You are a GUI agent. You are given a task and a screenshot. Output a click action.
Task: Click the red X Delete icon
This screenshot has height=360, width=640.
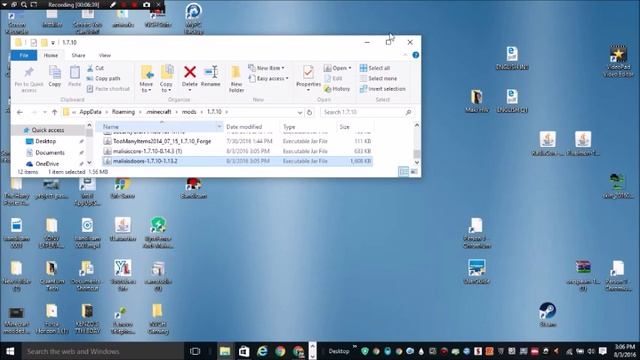[190, 72]
